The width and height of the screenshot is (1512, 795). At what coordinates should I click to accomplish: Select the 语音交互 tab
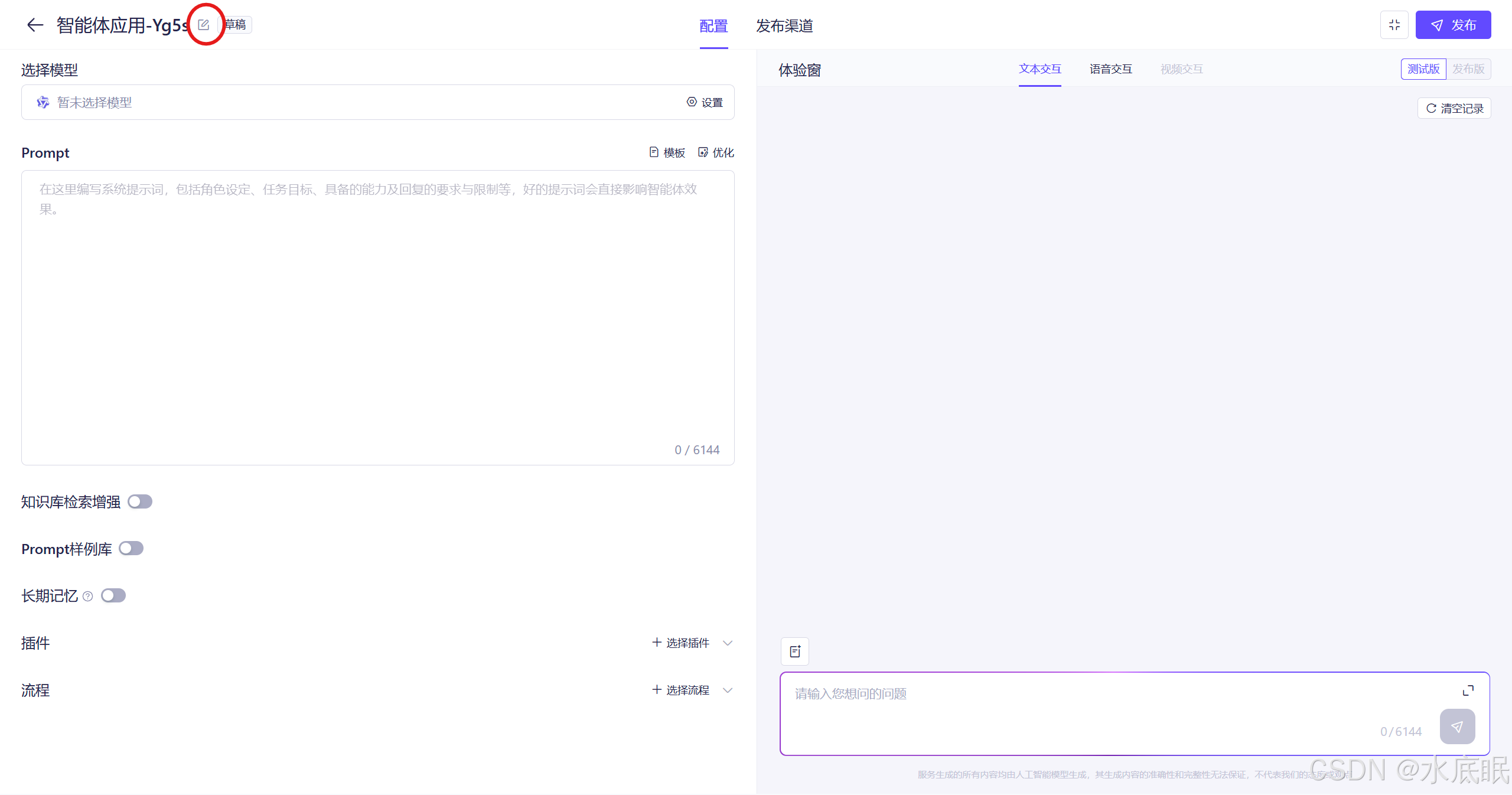click(x=1110, y=69)
